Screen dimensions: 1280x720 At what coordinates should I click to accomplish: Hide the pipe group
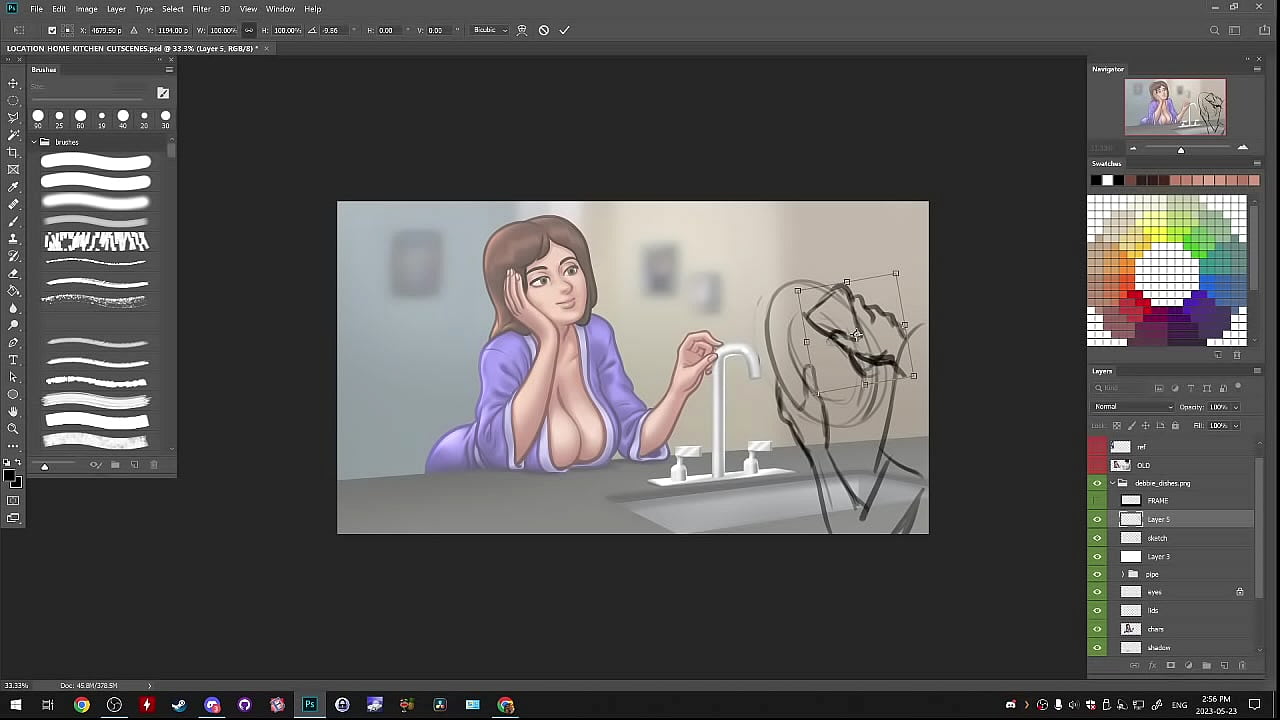click(1097, 574)
